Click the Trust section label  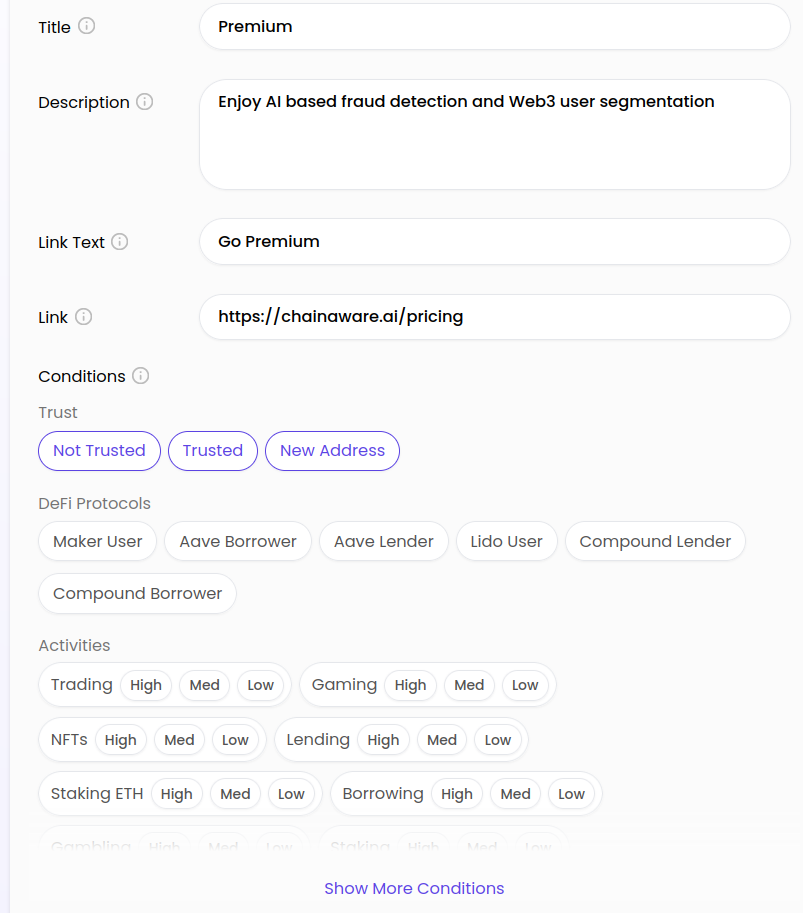pos(58,412)
